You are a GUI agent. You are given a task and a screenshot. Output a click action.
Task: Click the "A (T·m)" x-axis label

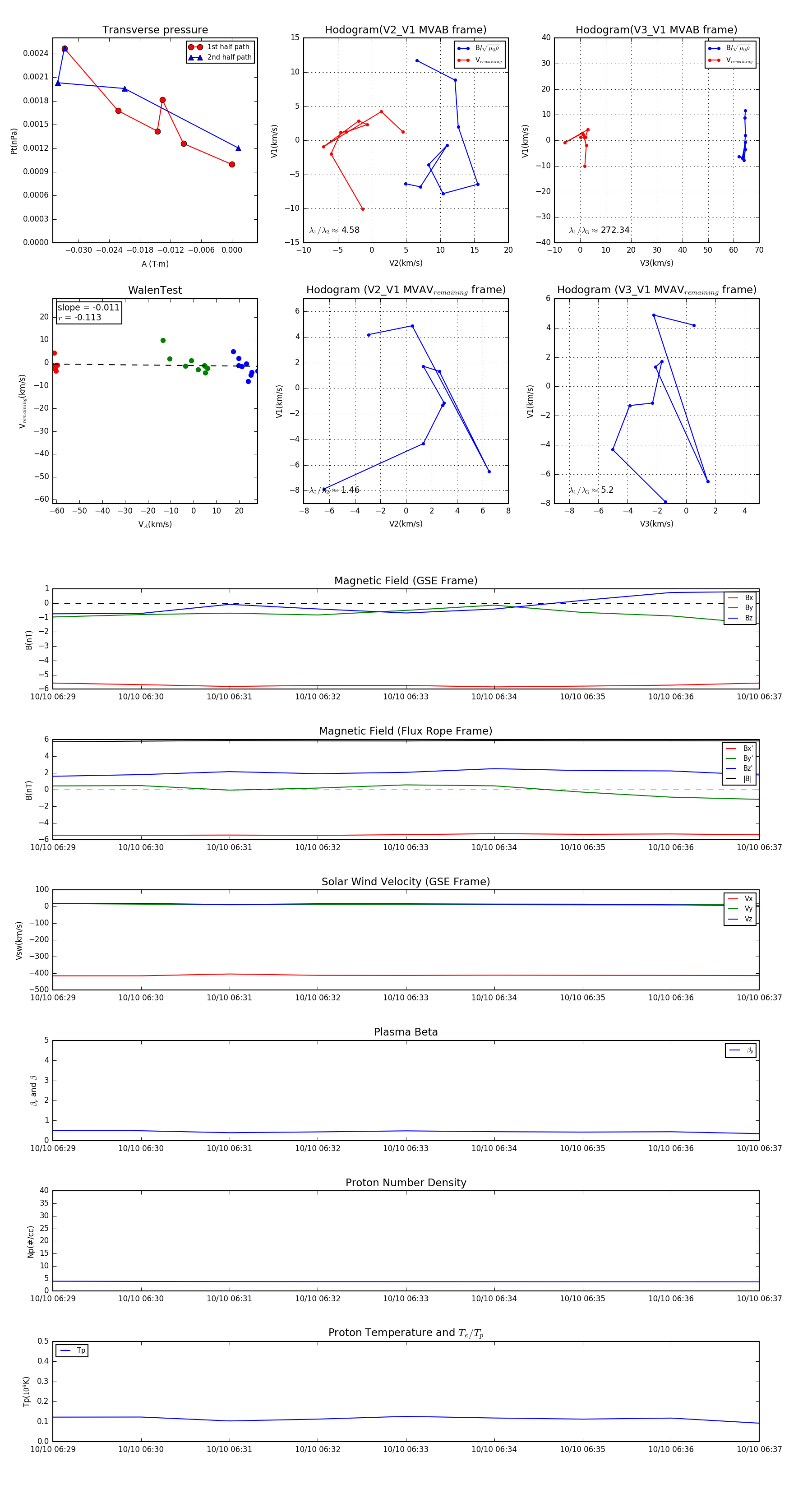155,264
